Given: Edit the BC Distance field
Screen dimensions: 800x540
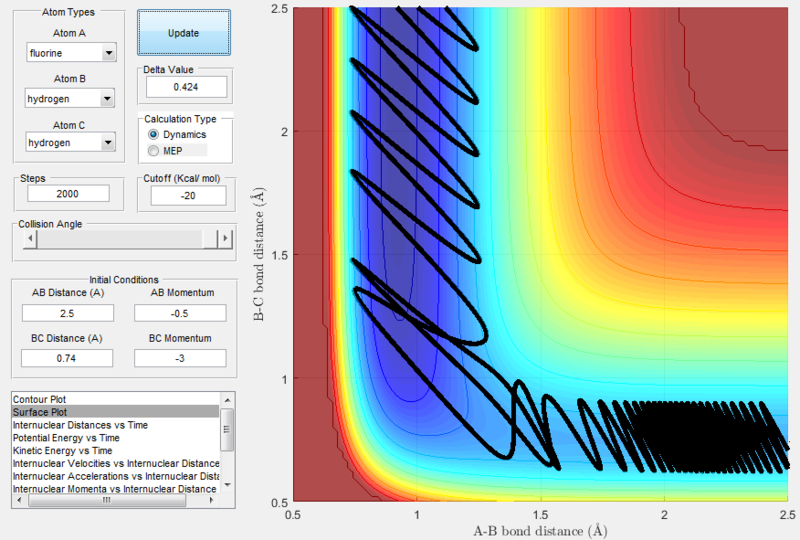Looking at the screenshot, I should tap(67, 358).
